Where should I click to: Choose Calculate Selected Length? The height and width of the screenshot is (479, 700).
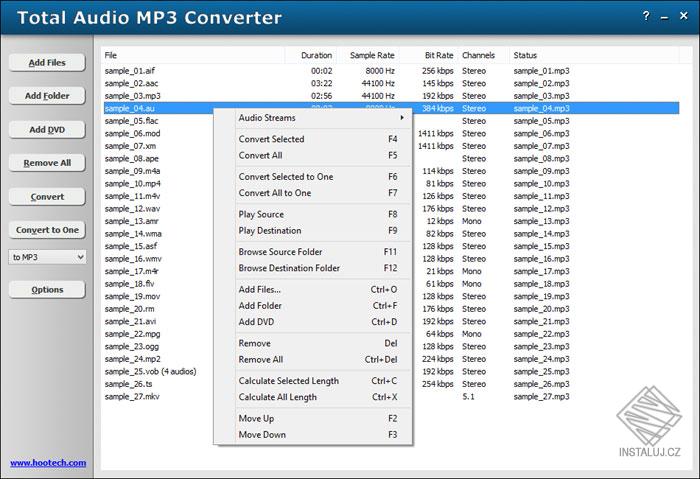(x=322, y=381)
